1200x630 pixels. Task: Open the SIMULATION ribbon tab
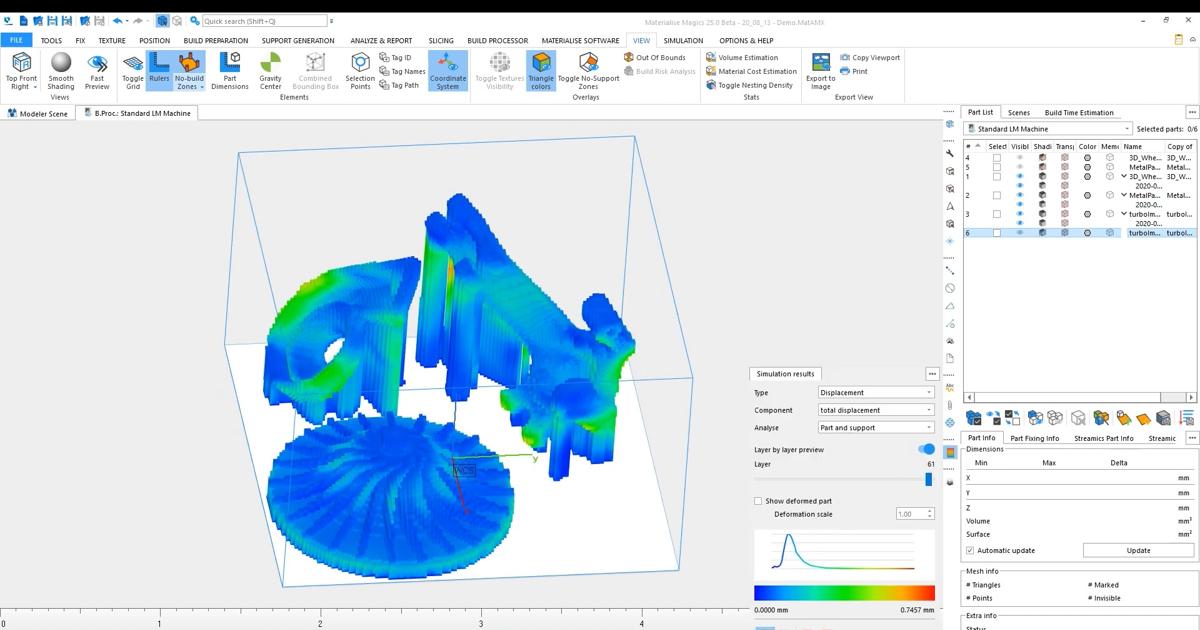click(683, 41)
